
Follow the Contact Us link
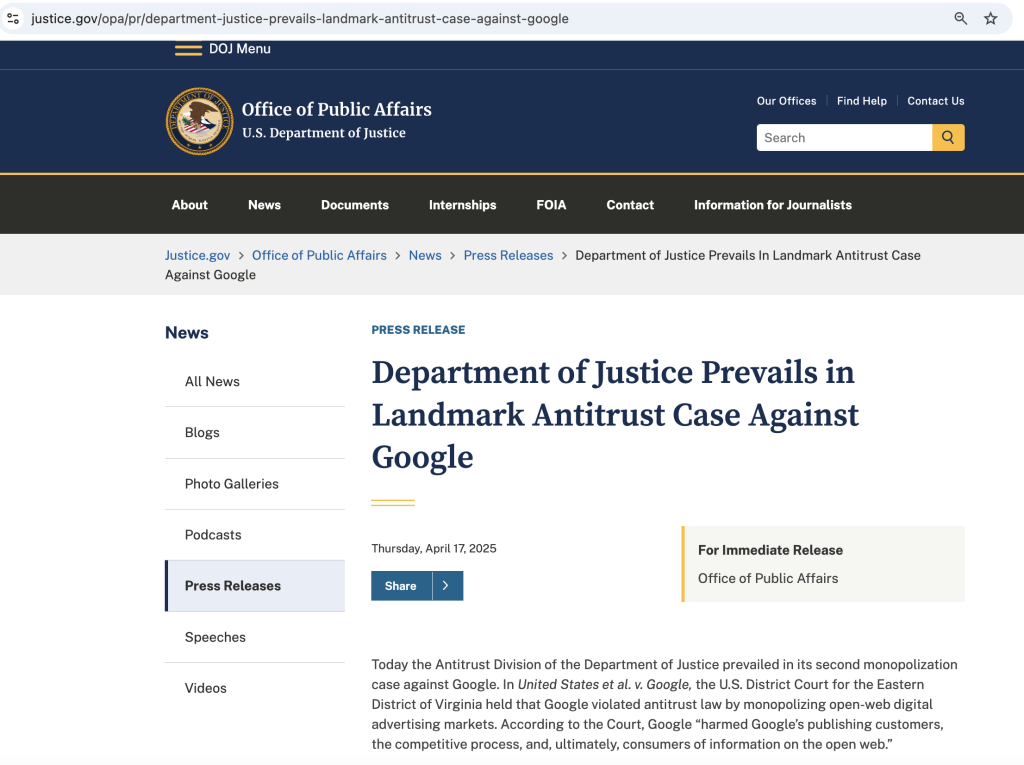pos(935,101)
